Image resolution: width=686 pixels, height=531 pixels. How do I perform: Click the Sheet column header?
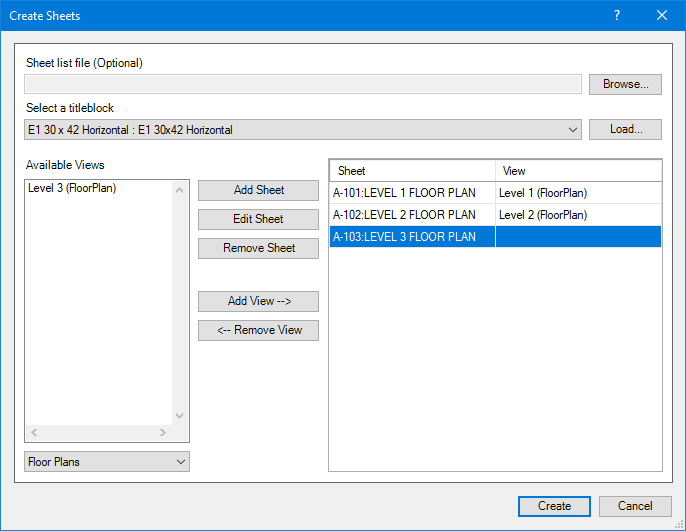(412, 171)
